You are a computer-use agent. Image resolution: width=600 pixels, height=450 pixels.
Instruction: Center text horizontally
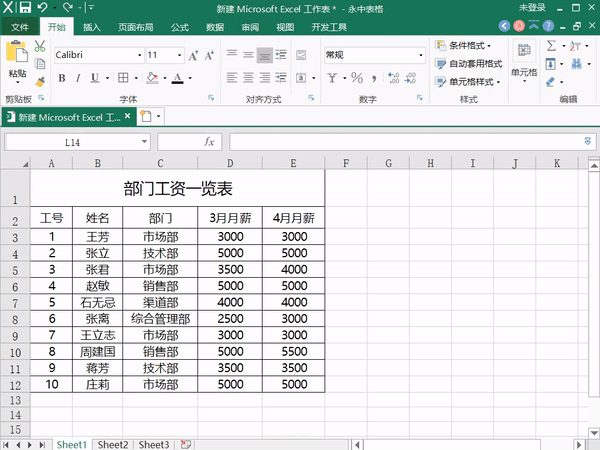(248, 78)
